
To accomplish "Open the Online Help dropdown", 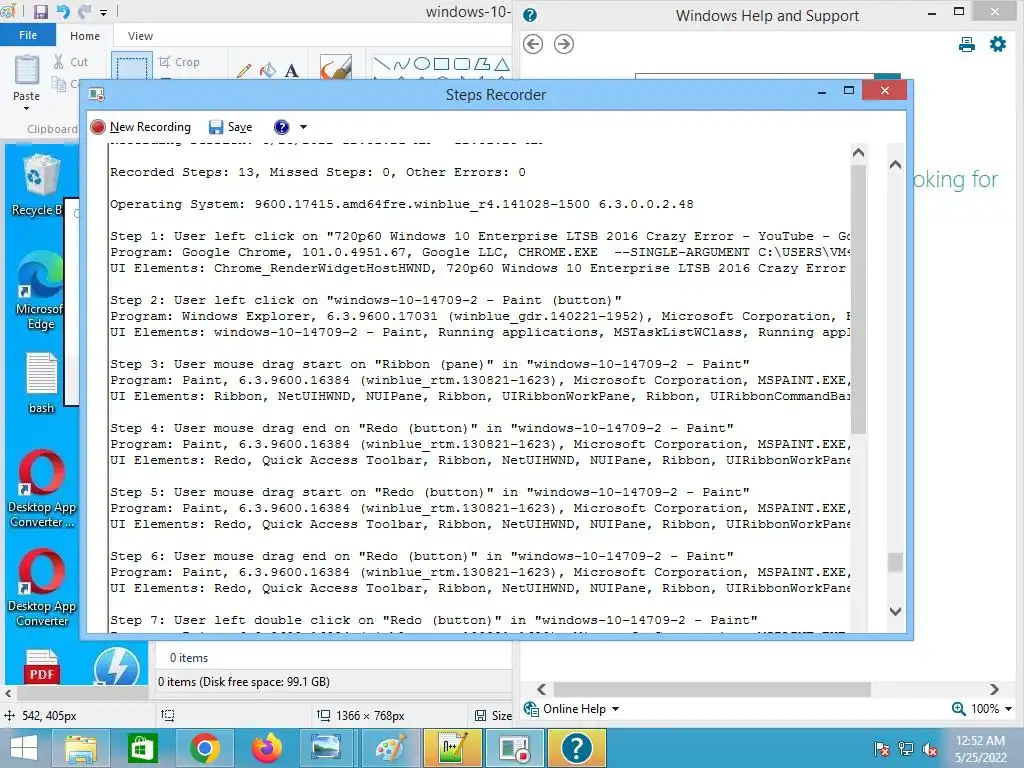I will [x=572, y=709].
